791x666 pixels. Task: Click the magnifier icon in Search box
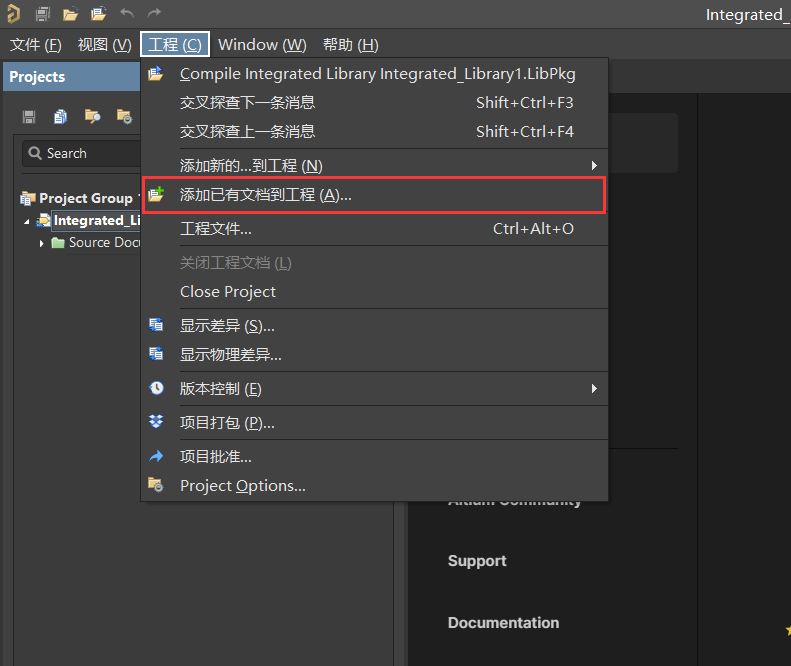[x=35, y=153]
